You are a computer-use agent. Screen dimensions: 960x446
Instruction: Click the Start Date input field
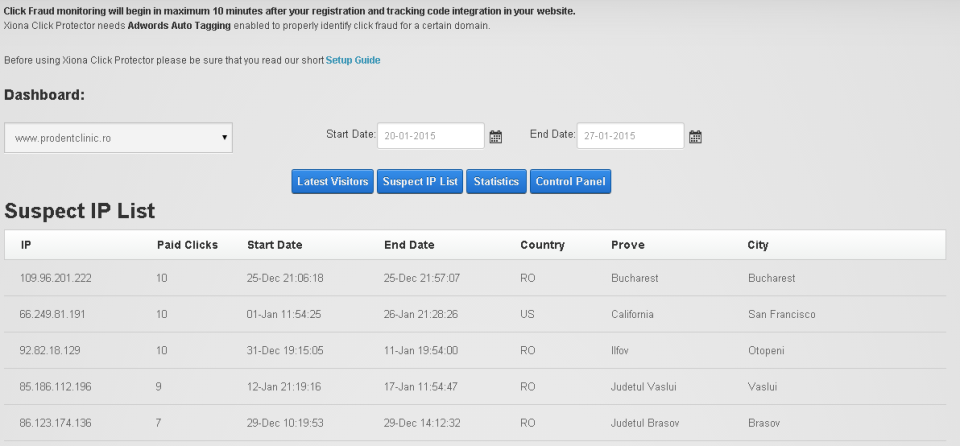pyautogui.click(x=431, y=136)
